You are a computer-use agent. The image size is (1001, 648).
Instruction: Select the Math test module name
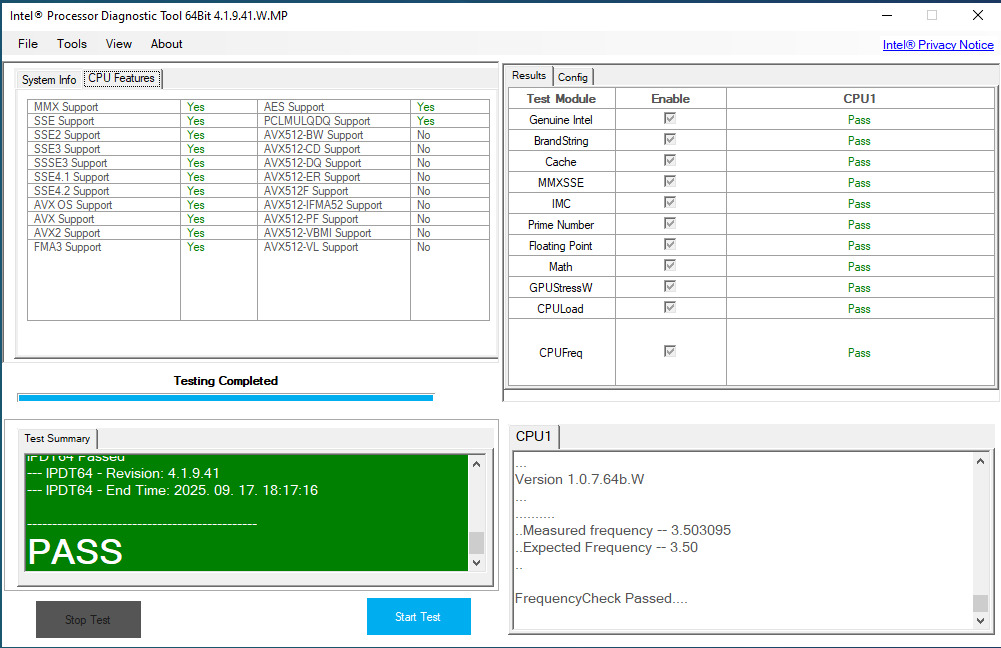[561, 267]
